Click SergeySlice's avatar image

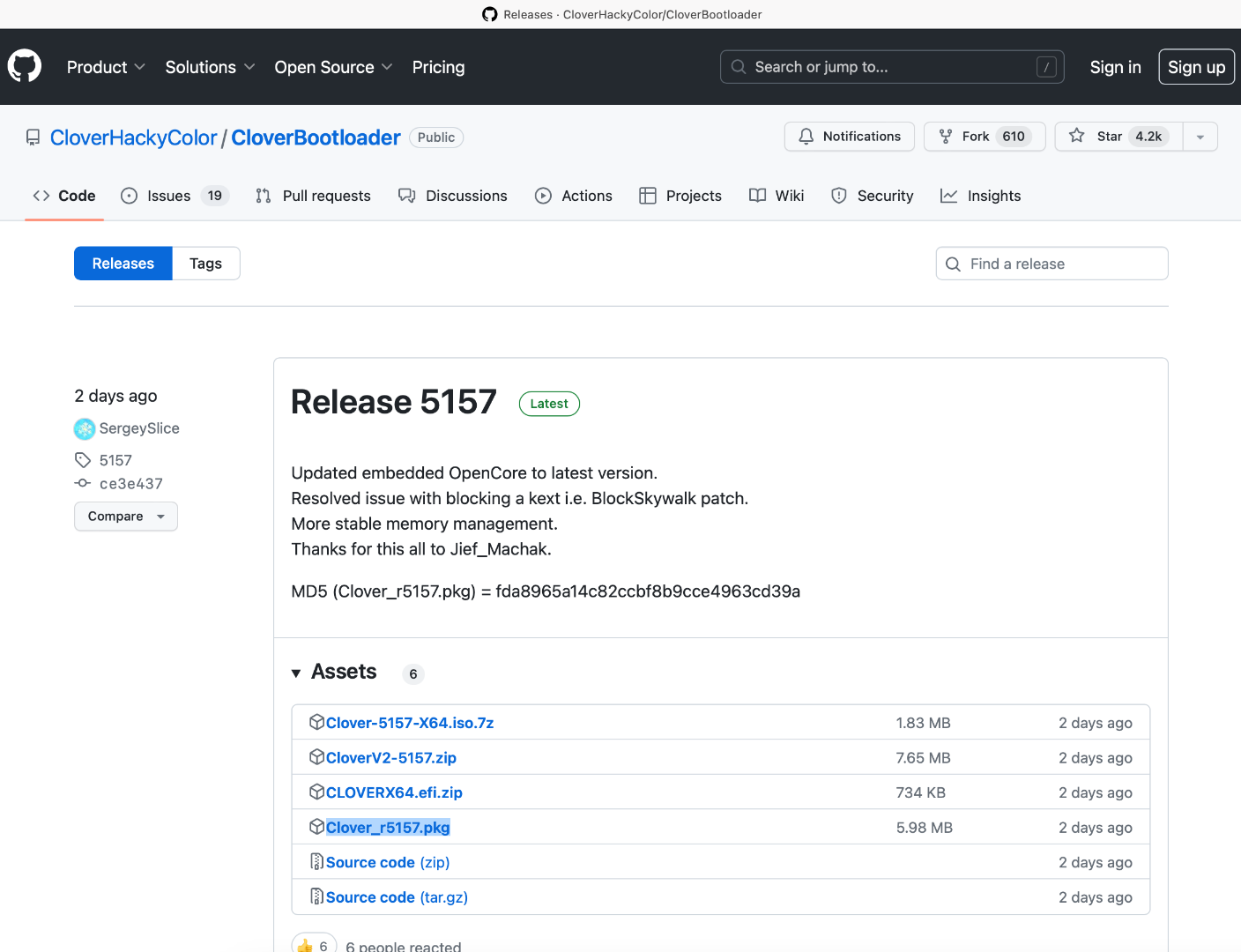point(85,429)
